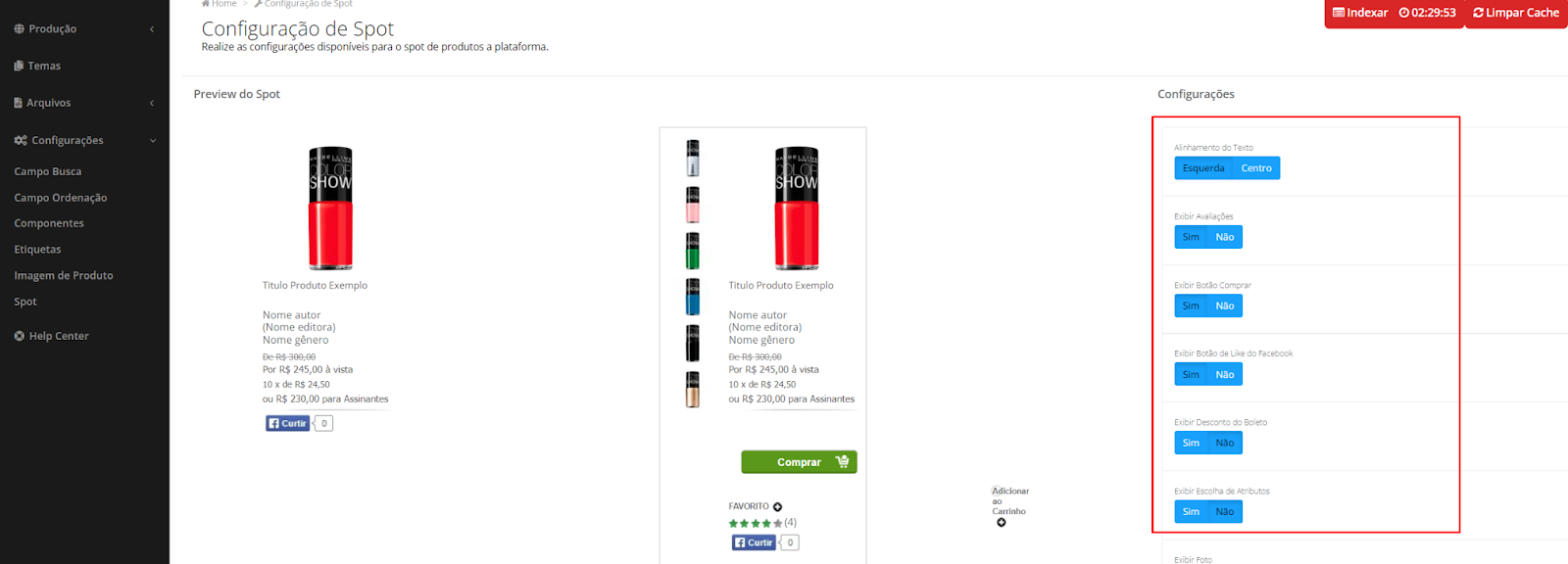
Task: Click the Arquivos file icon
Action: tap(19, 103)
